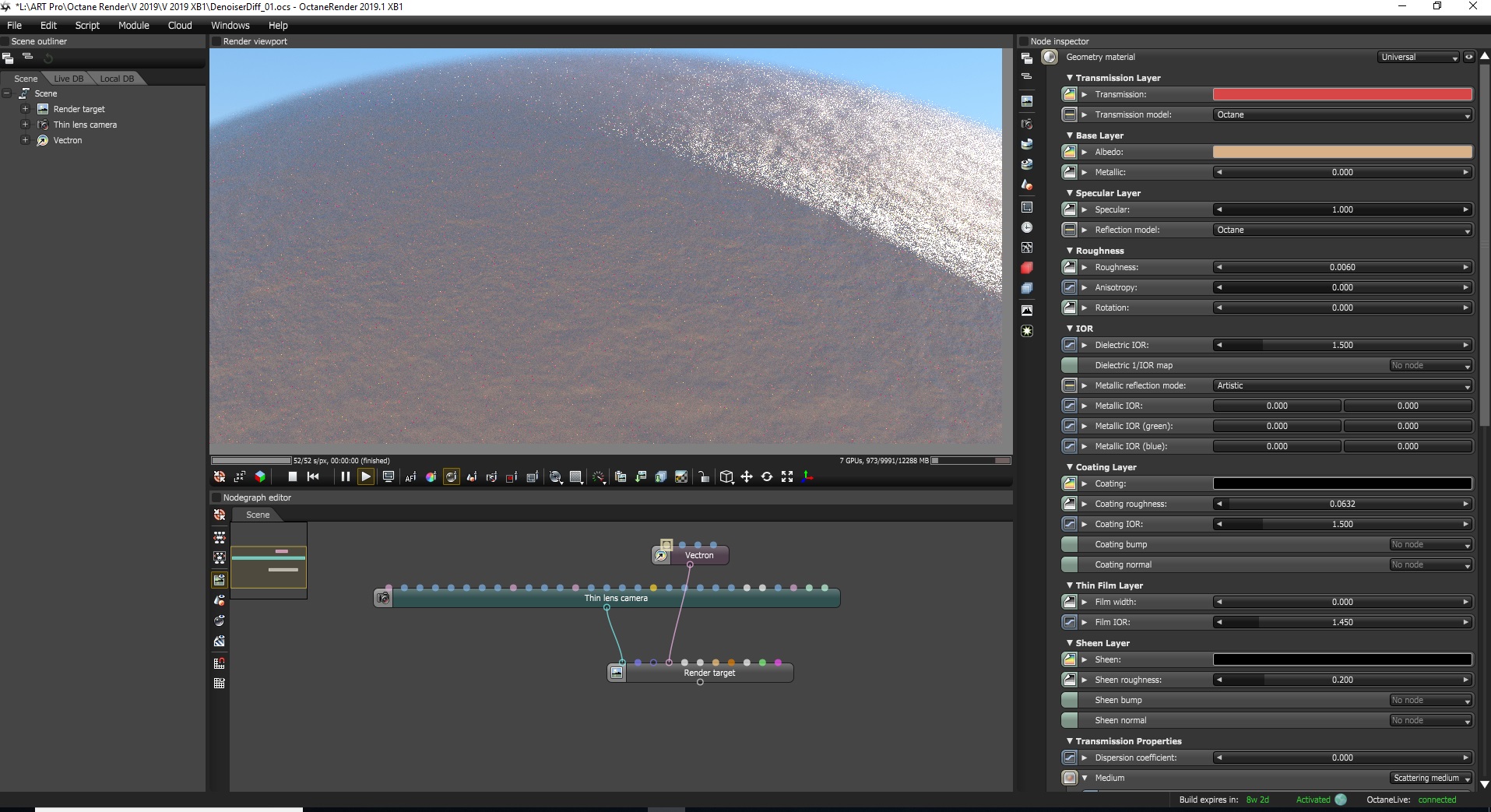
Task: Click the recenter icon in Nodegraph editor toolbar
Action: click(x=220, y=515)
